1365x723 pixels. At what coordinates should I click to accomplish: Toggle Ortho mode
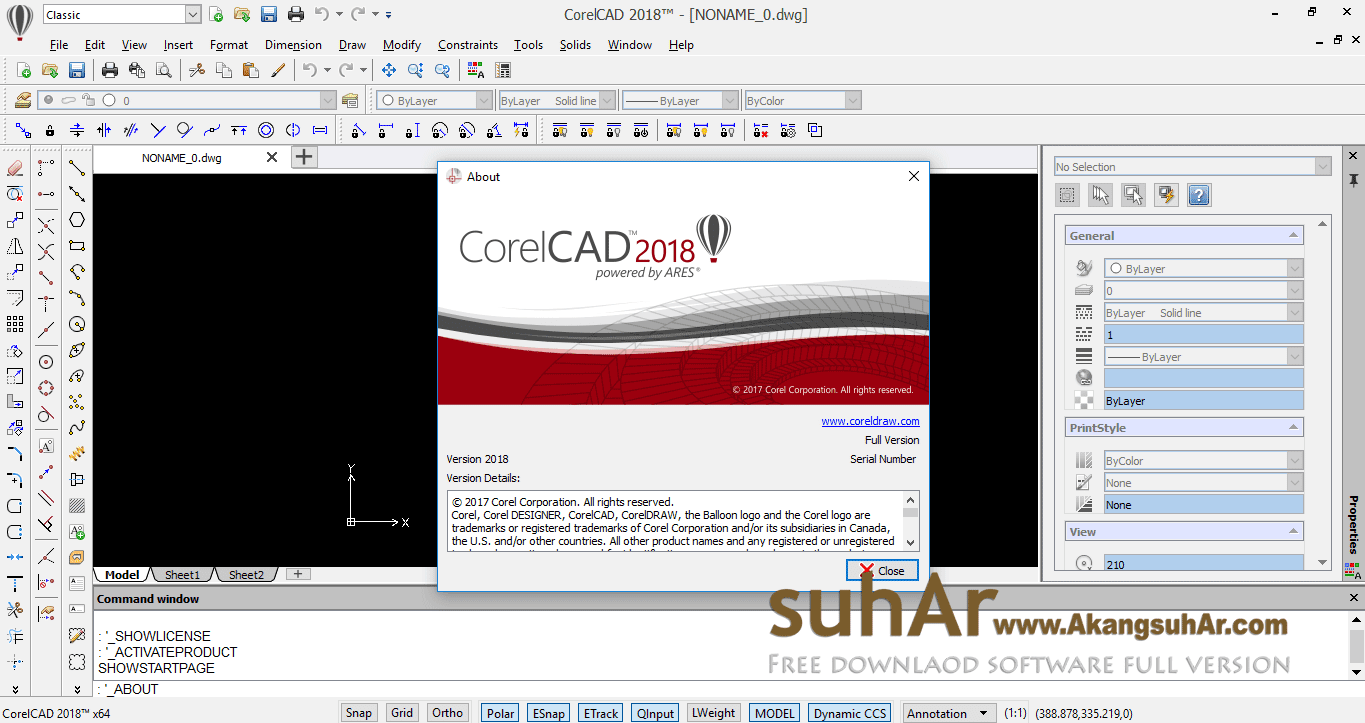pyautogui.click(x=447, y=713)
